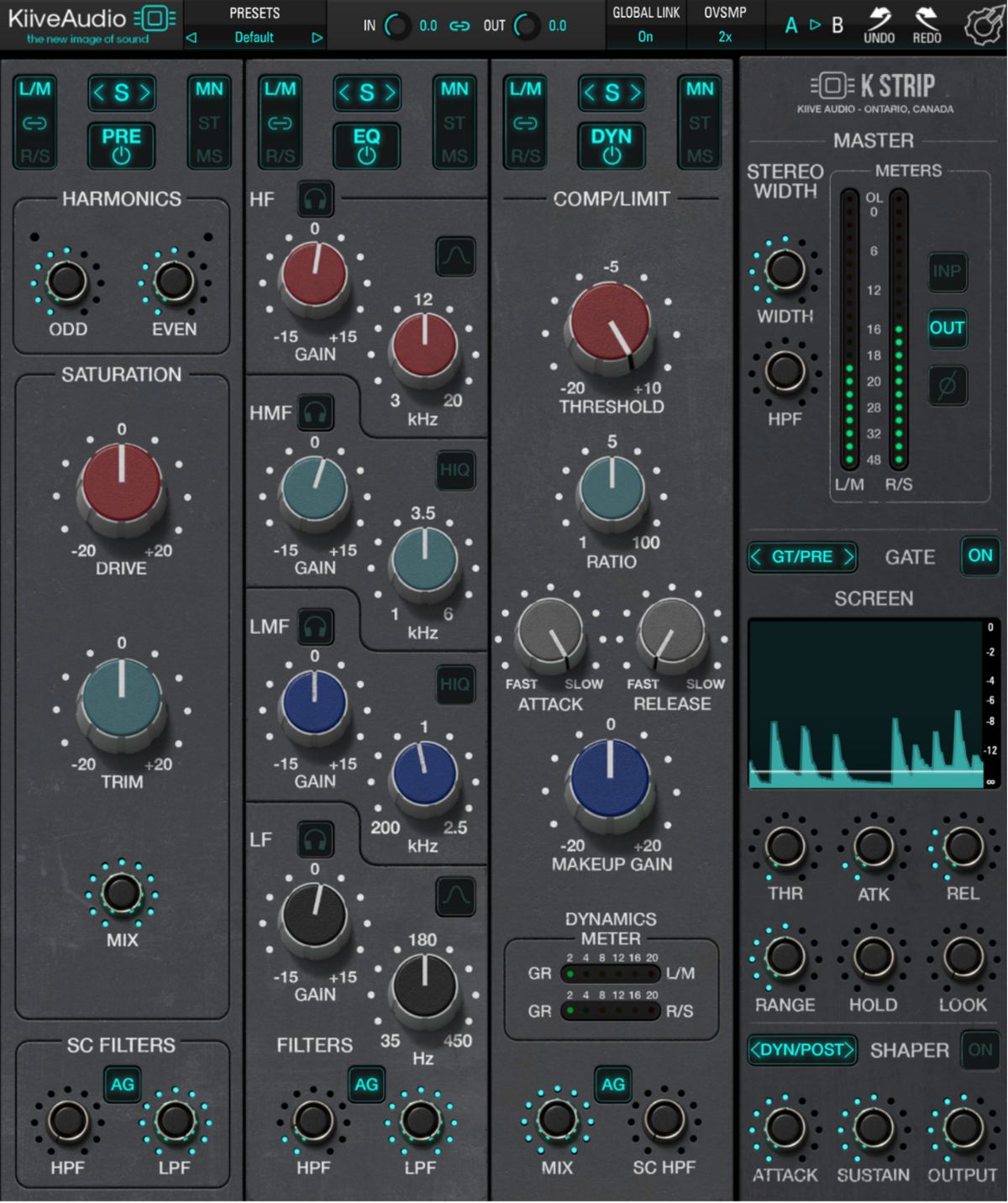This screenshot has height=1203, width=1008.
Task: Open the Default preset menu
Action: [x=254, y=38]
